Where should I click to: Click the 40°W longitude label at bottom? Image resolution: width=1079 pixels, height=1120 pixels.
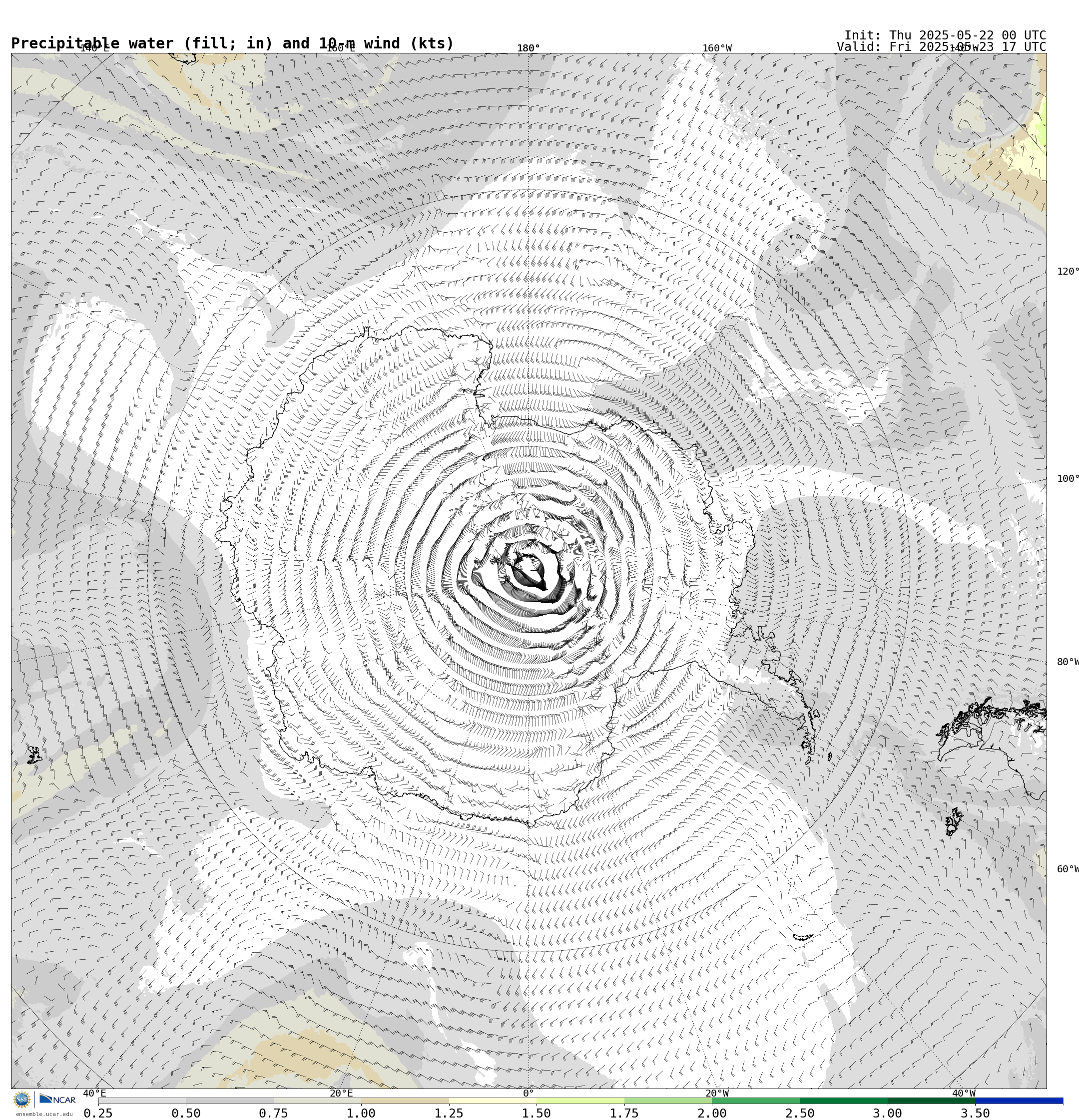(964, 1093)
